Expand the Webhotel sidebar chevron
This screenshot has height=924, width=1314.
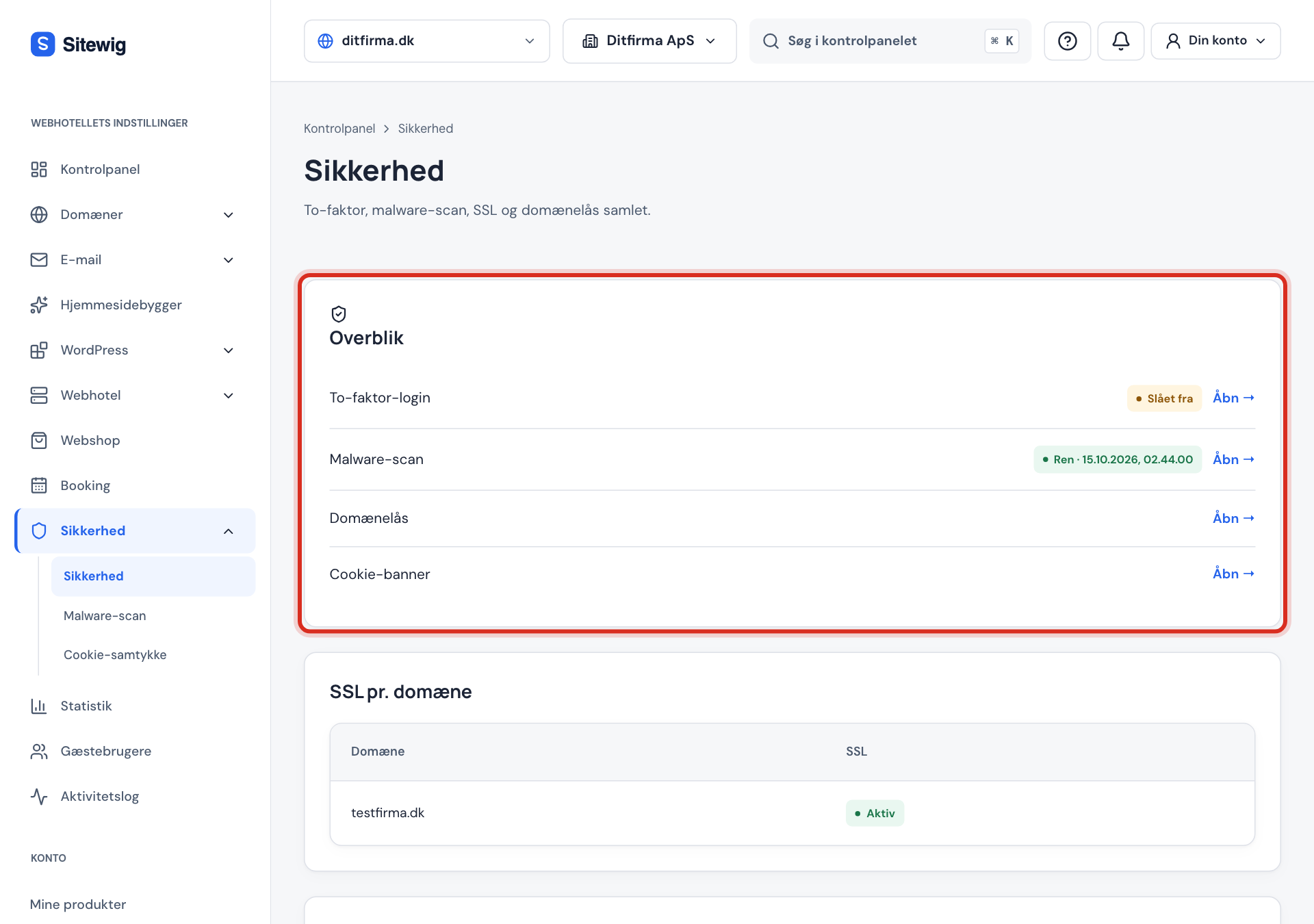point(229,396)
